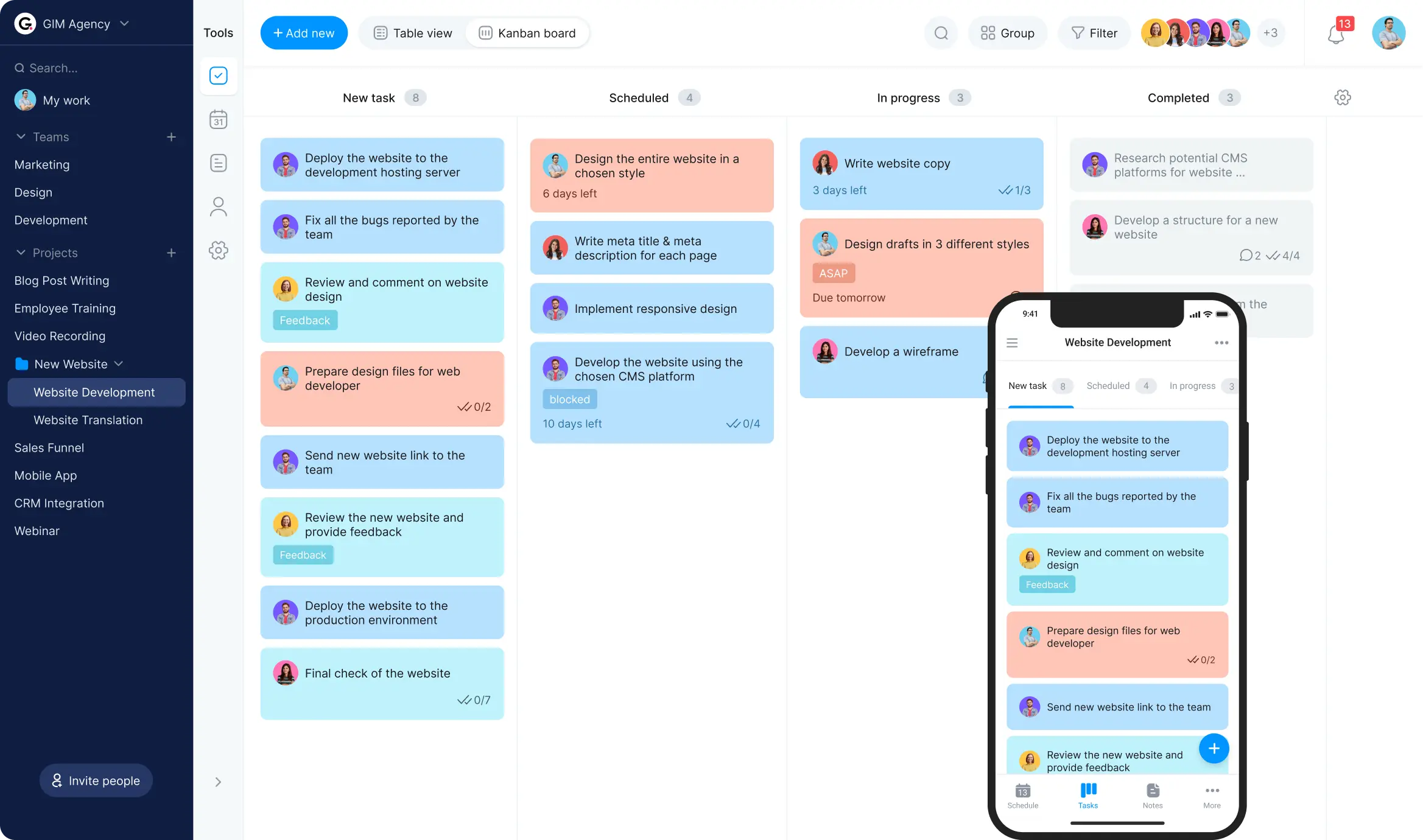Screen dimensions: 1423x840
Task: Select the Website Development tab
Action: point(93,392)
